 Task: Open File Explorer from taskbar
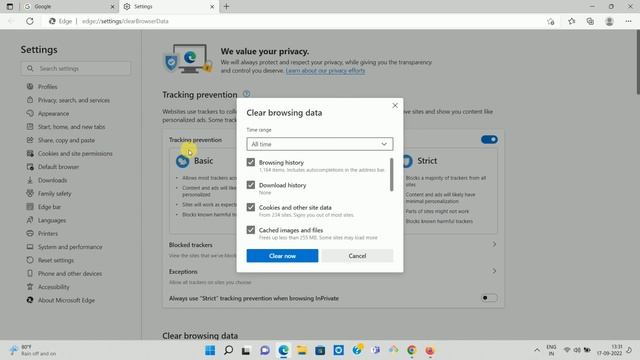302,350
